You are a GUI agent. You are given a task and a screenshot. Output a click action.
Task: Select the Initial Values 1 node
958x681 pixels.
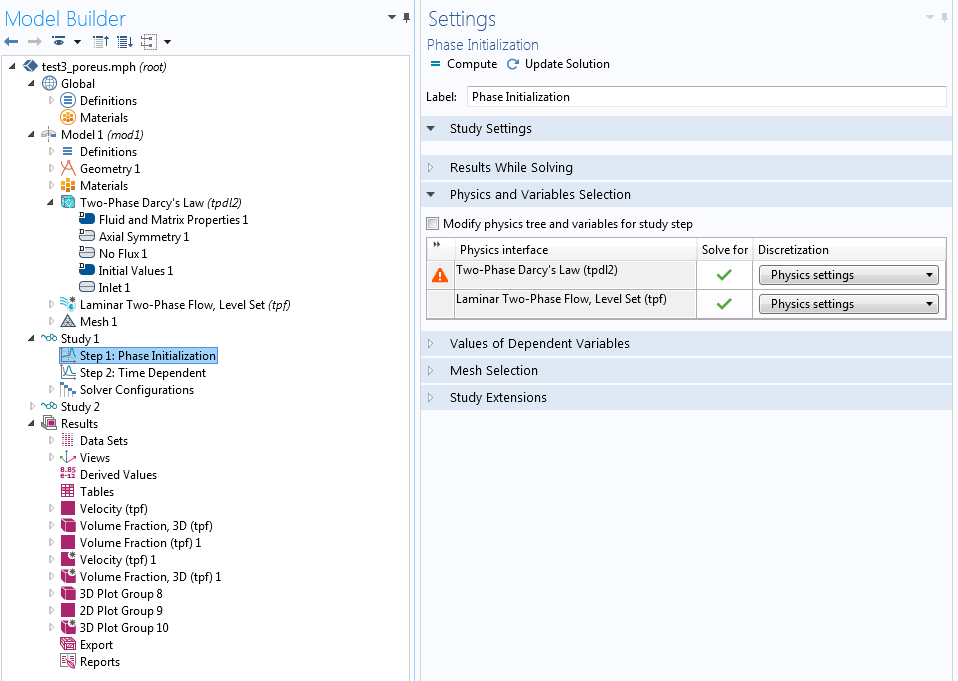coord(135,271)
